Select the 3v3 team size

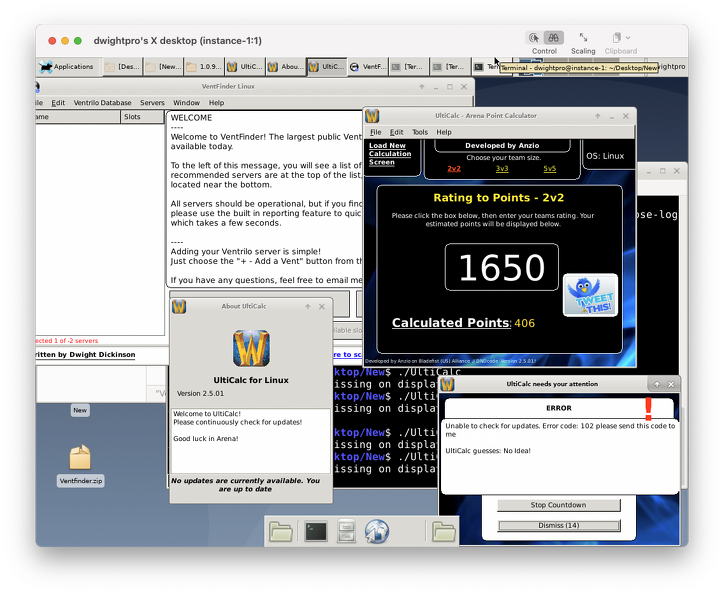point(502,169)
